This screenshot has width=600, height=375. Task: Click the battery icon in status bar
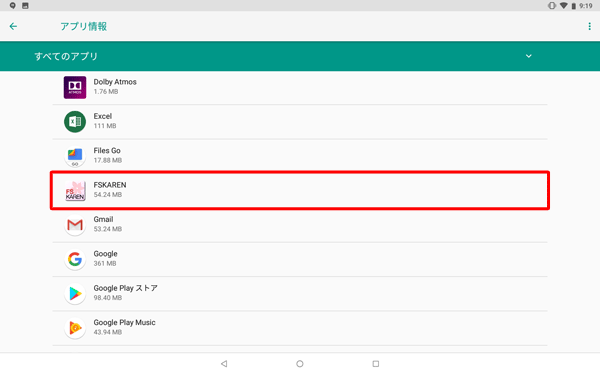(574, 6)
